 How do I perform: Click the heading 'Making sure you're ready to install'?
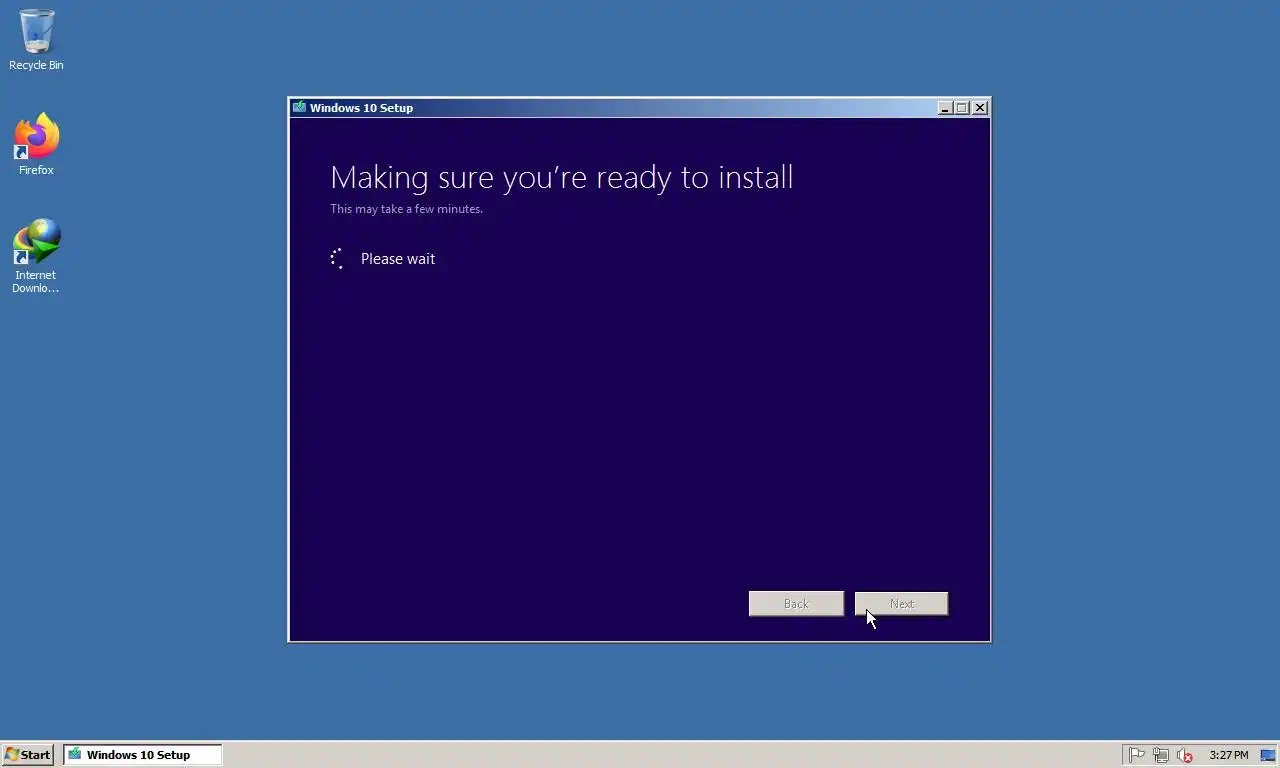pyautogui.click(x=562, y=177)
